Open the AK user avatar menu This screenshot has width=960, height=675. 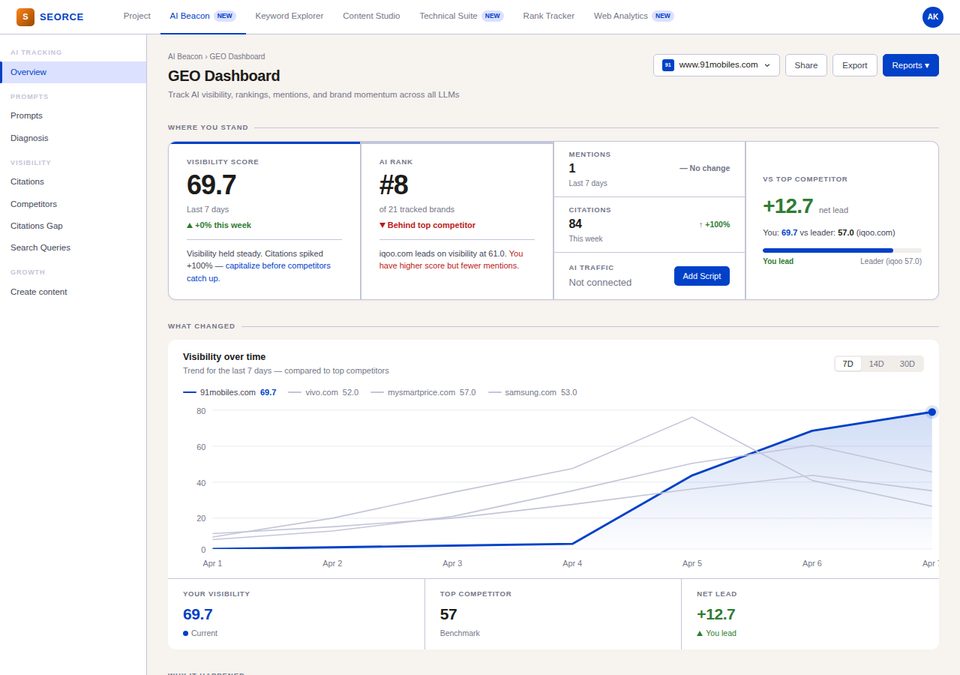[932, 17]
